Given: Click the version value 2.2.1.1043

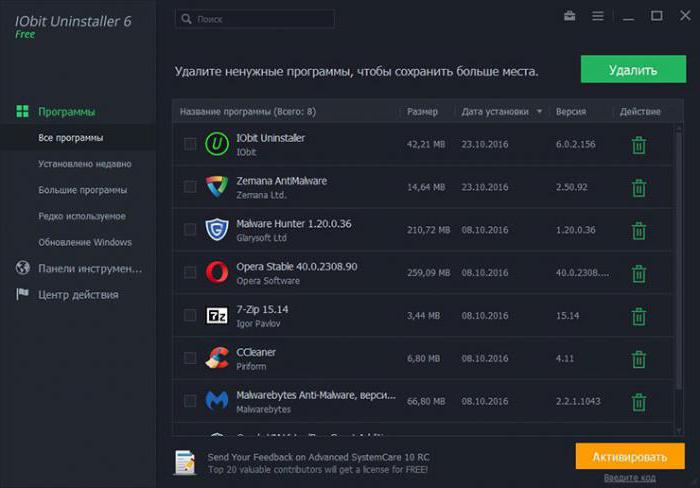Looking at the screenshot, I should coord(578,401).
